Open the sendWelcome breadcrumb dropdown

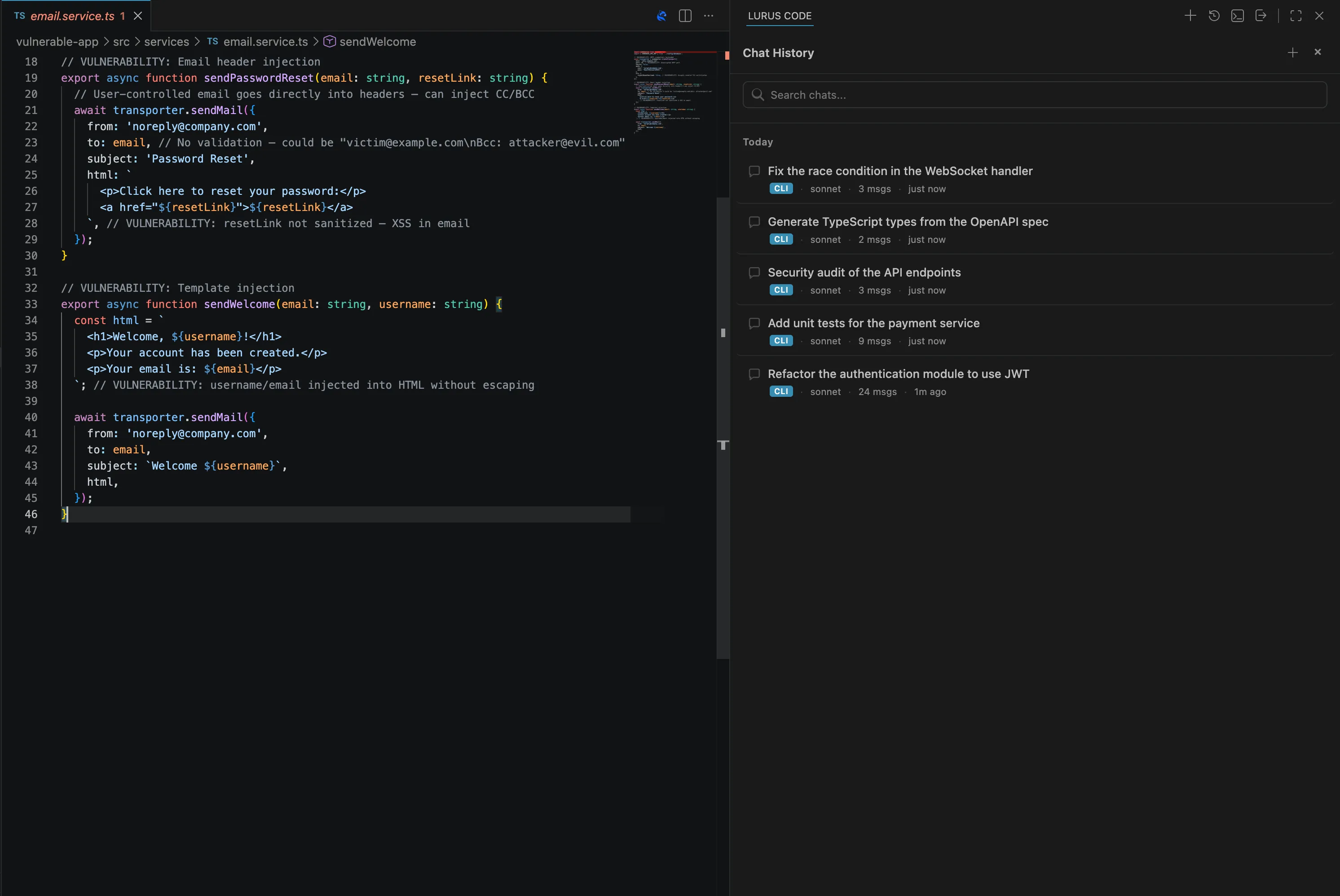(x=377, y=41)
